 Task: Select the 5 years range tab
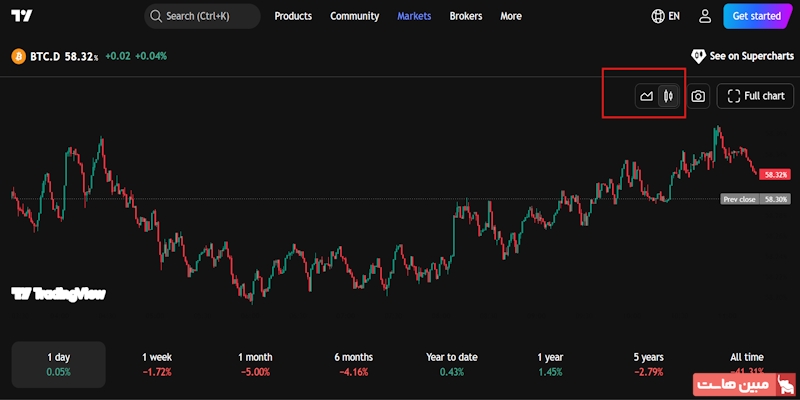click(x=648, y=364)
